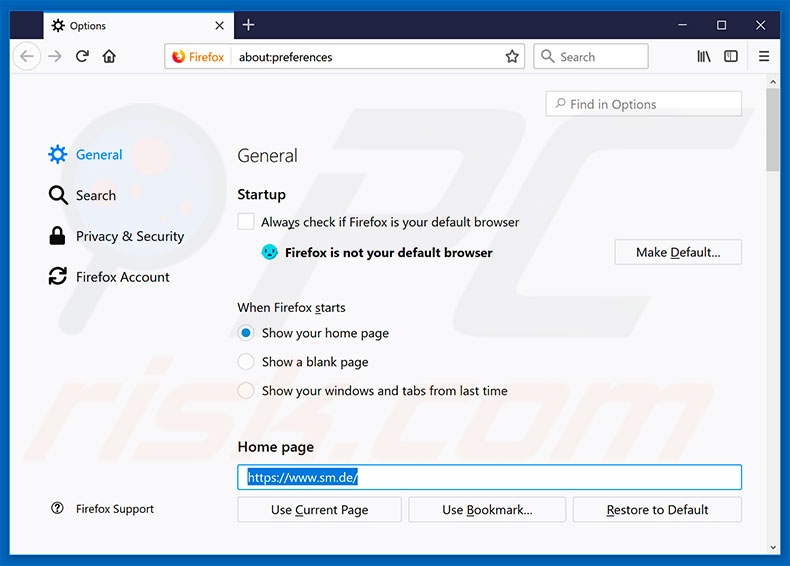
Task: Click the Search magnifier icon in the sidebar
Action: click(57, 195)
